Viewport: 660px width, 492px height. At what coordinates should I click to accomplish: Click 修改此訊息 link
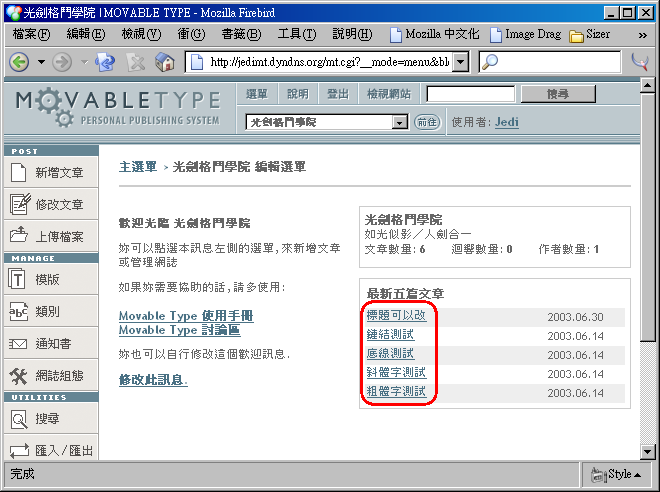click(153, 380)
